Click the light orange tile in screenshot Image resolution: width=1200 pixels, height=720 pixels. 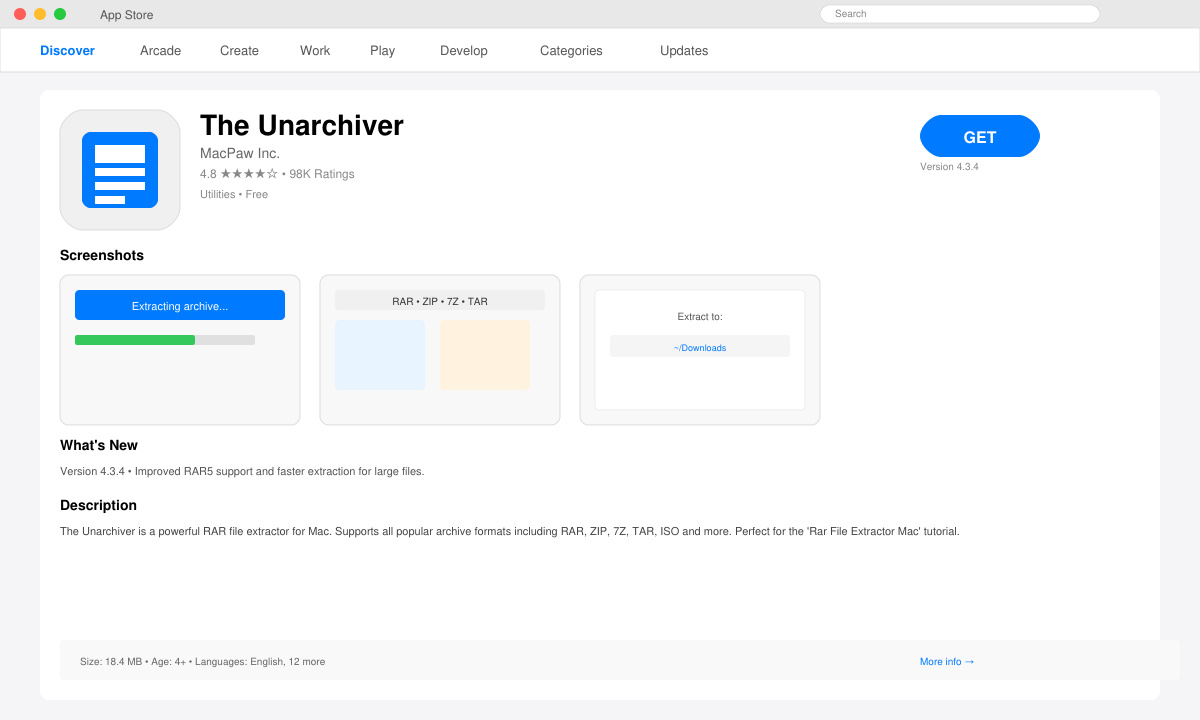pyautogui.click(x=485, y=355)
